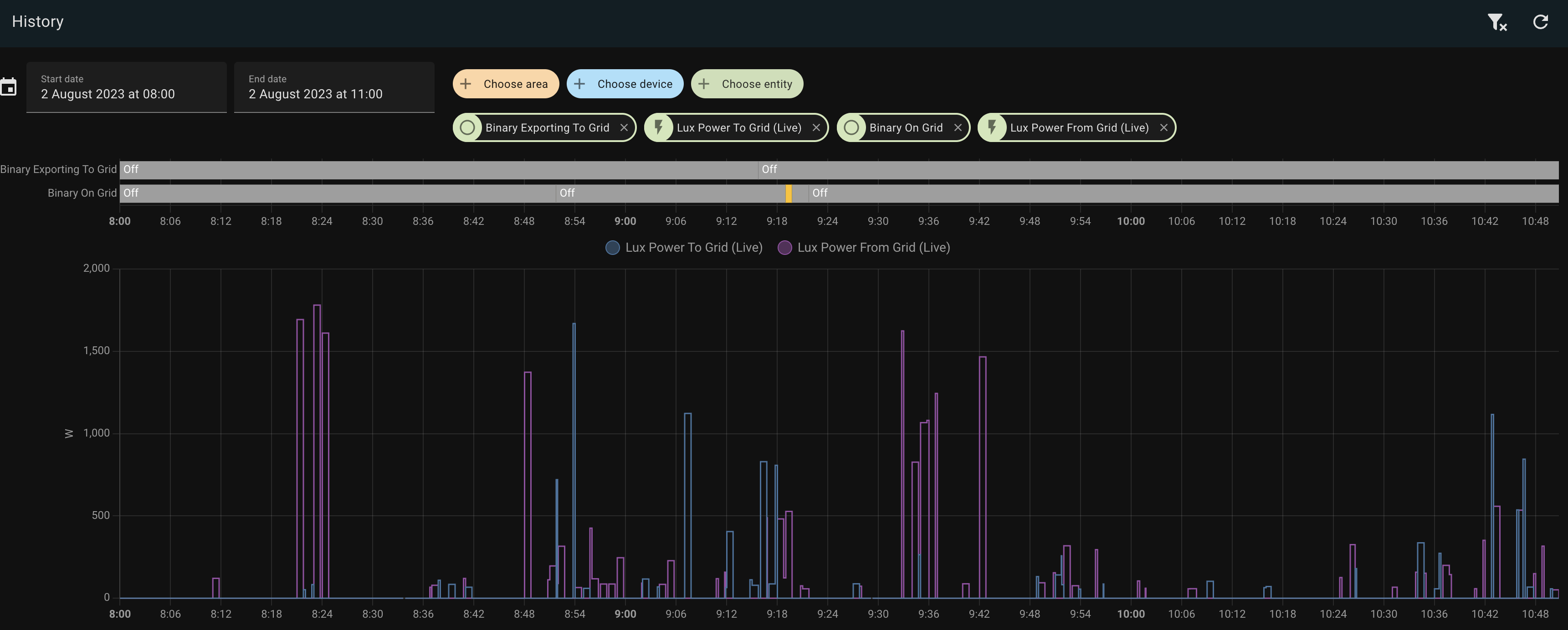The height and width of the screenshot is (630, 1568).
Task: Toggle the Lux Power To Grid legend entry
Action: click(694, 248)
